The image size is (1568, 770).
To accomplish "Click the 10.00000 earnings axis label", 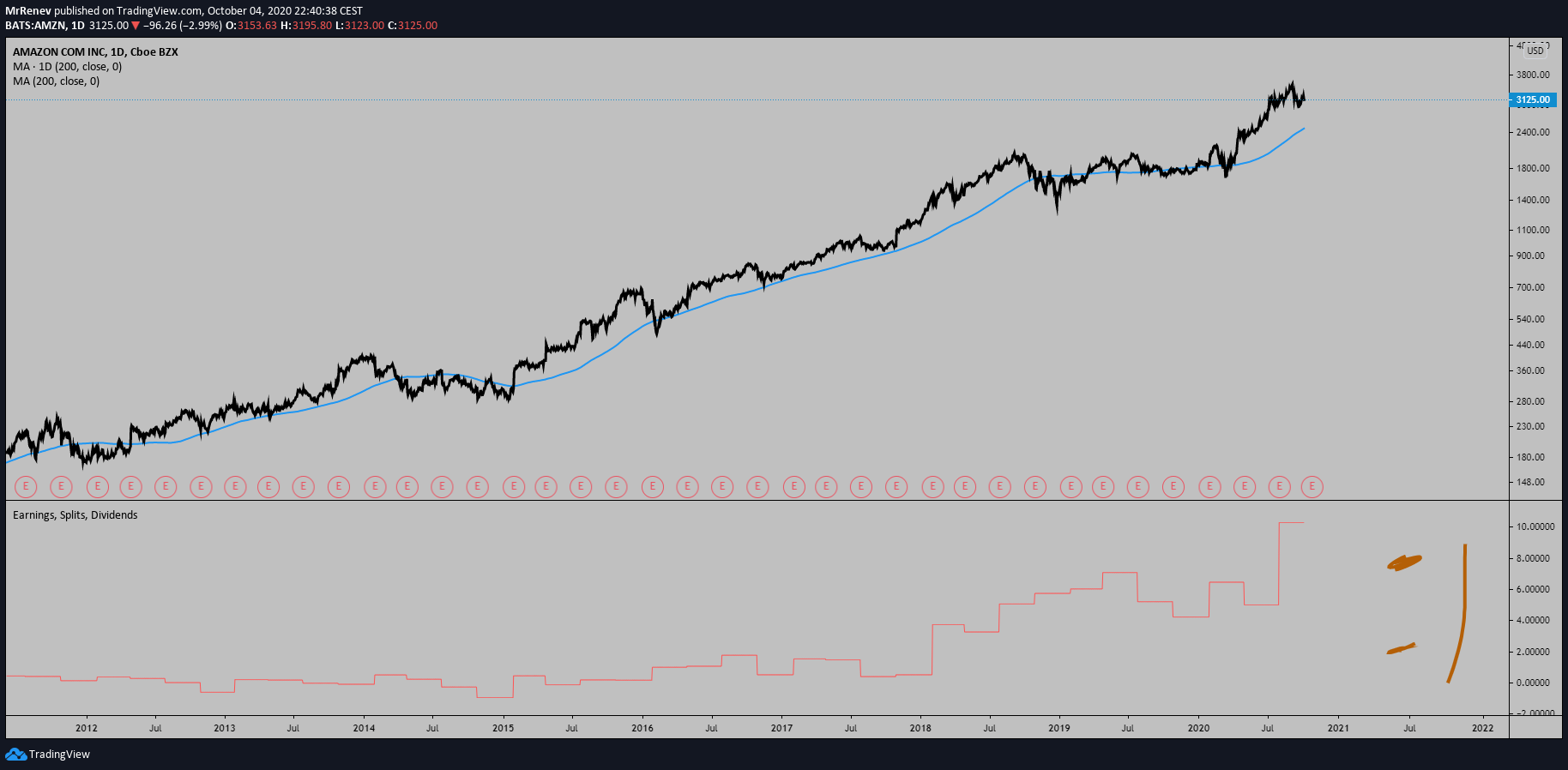I will tap(1535, 527).
